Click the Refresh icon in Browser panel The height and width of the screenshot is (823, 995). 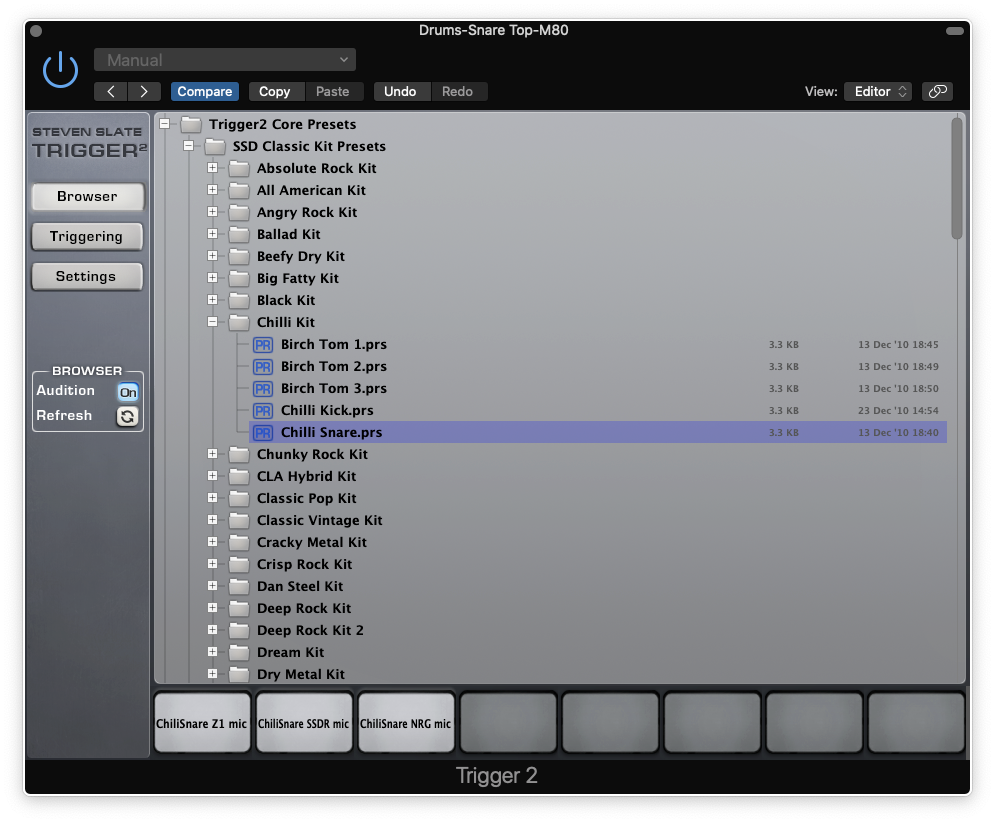coord(127,416)
